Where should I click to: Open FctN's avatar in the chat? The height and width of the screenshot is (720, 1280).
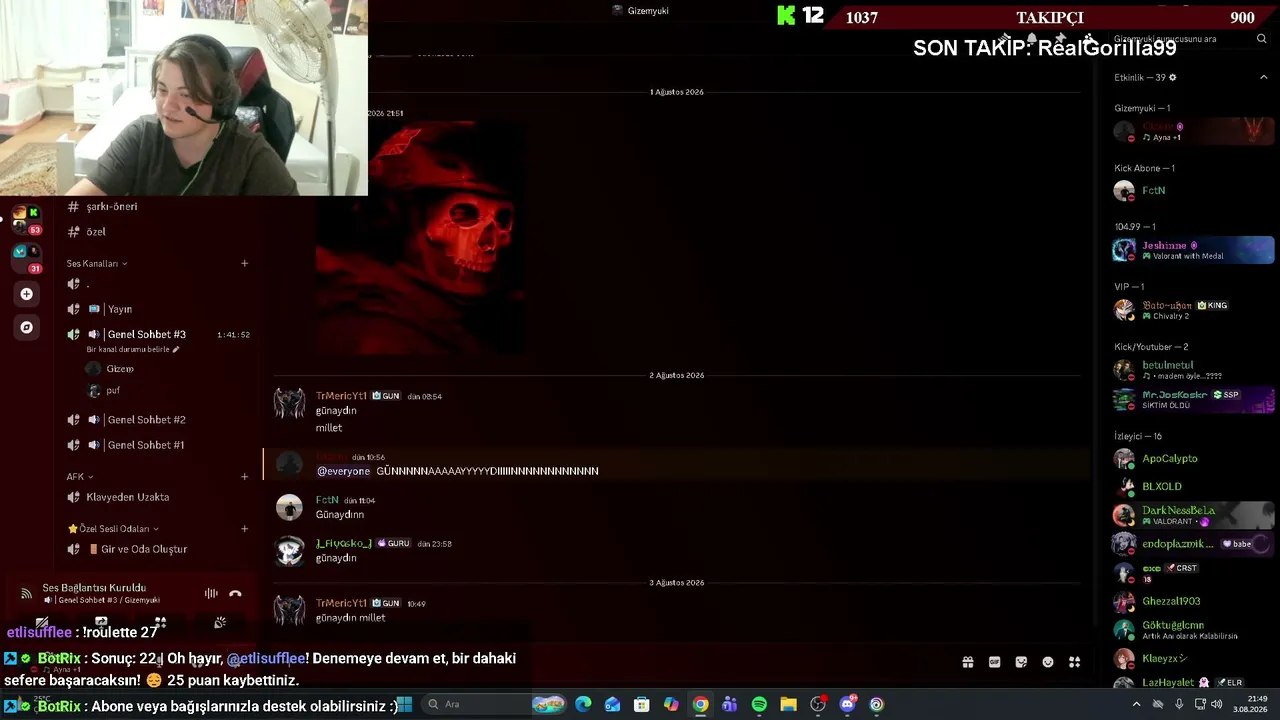tap(289, 508)
